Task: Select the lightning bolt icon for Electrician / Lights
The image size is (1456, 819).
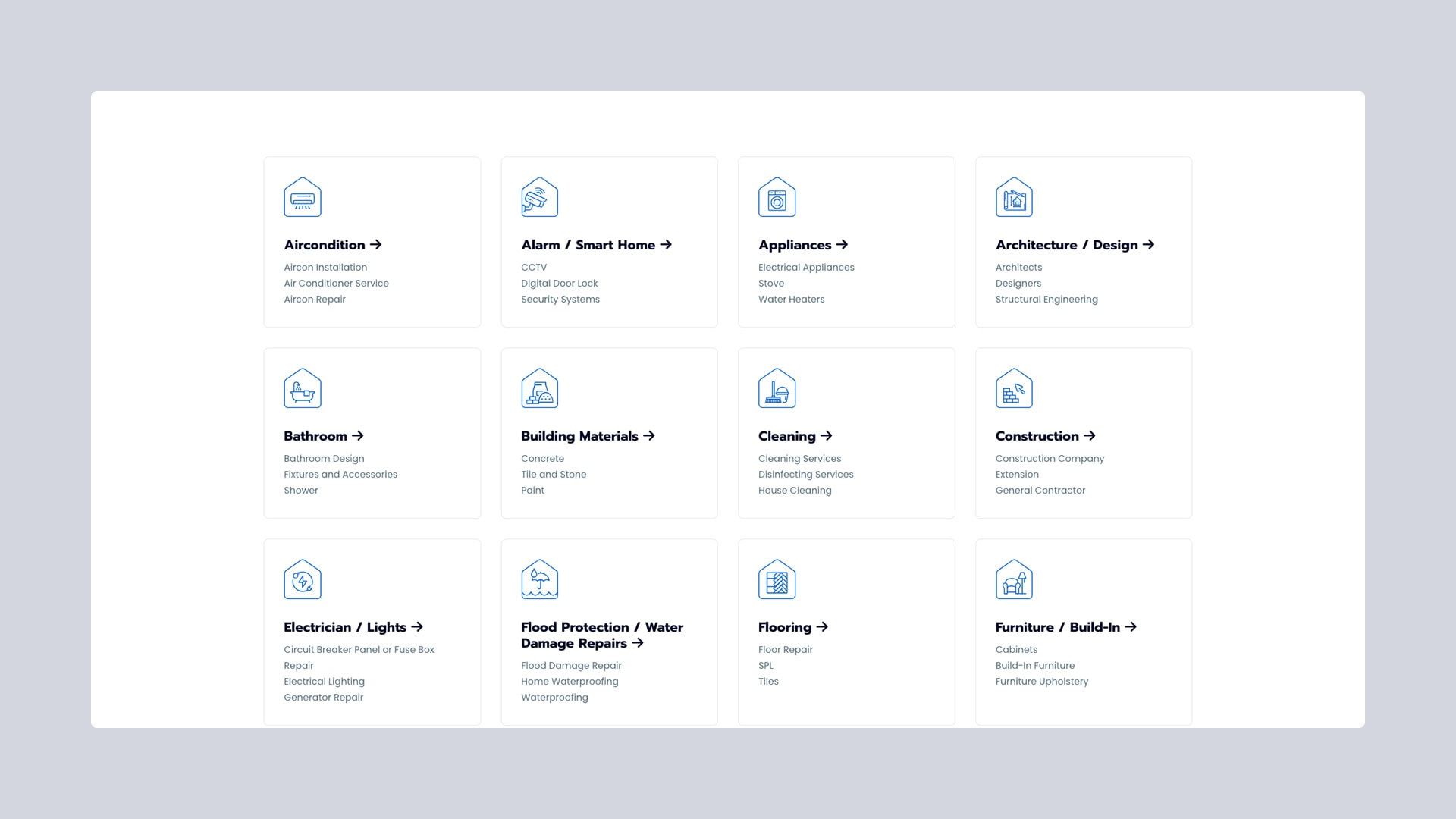Action: pyautogui.click(x=303, y=579)
